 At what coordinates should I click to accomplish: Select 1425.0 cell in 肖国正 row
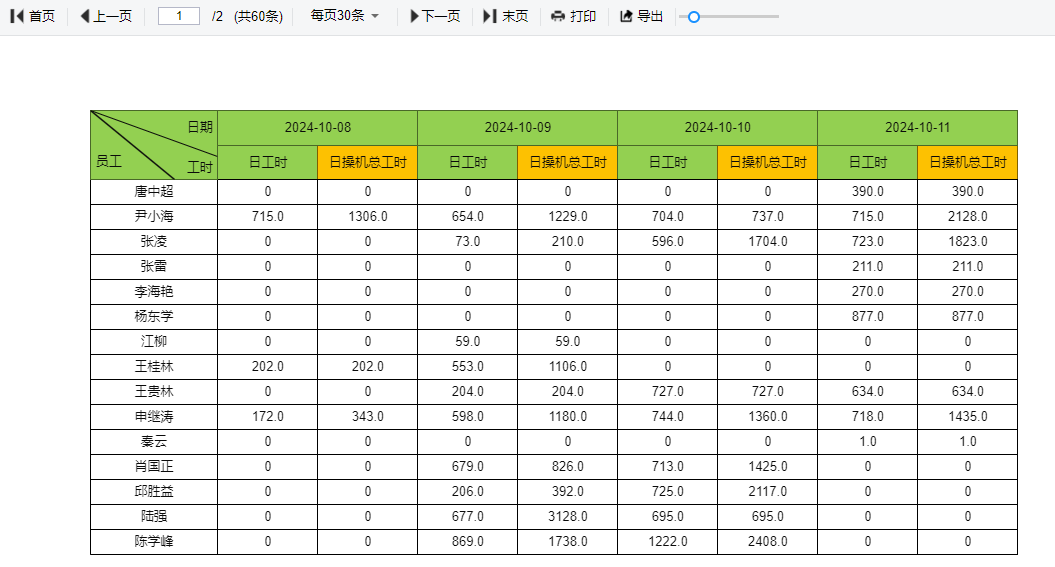(x=768, y=466)
